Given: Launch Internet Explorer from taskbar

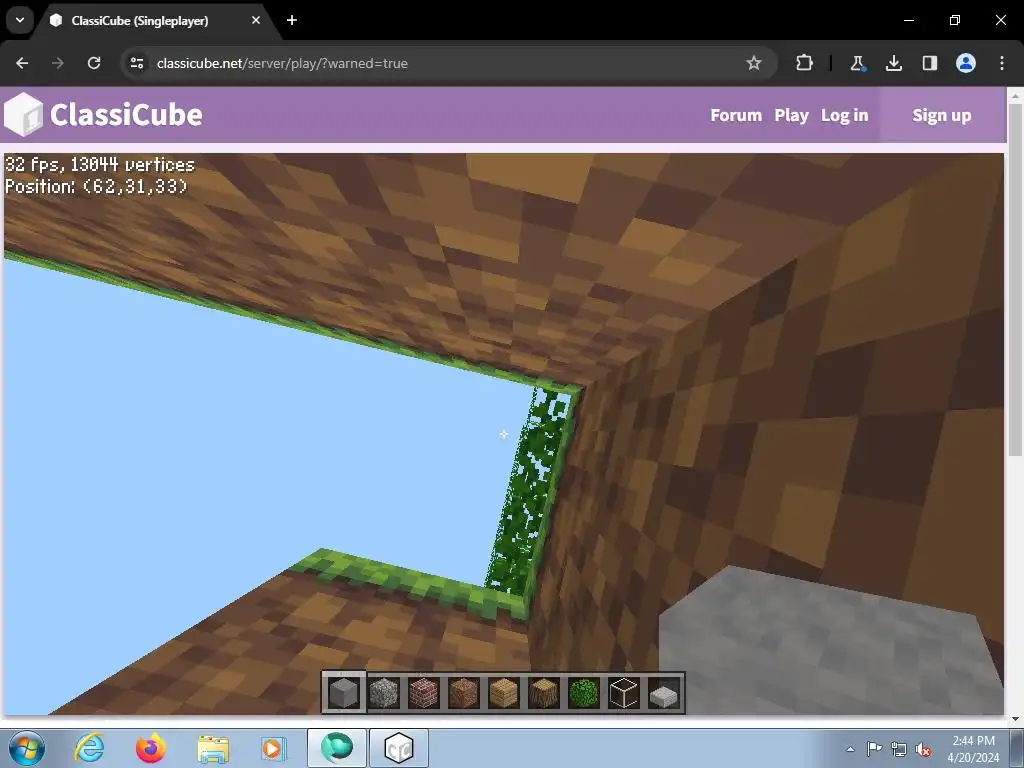Looking at the screenshot, I should click(x=89, y=748).
